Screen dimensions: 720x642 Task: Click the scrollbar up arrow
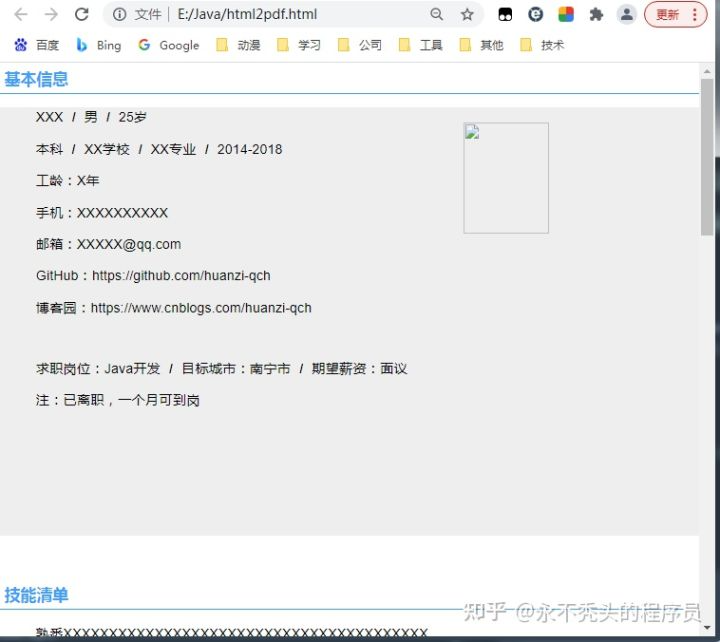pyautogui.click(x=707, y=72)
